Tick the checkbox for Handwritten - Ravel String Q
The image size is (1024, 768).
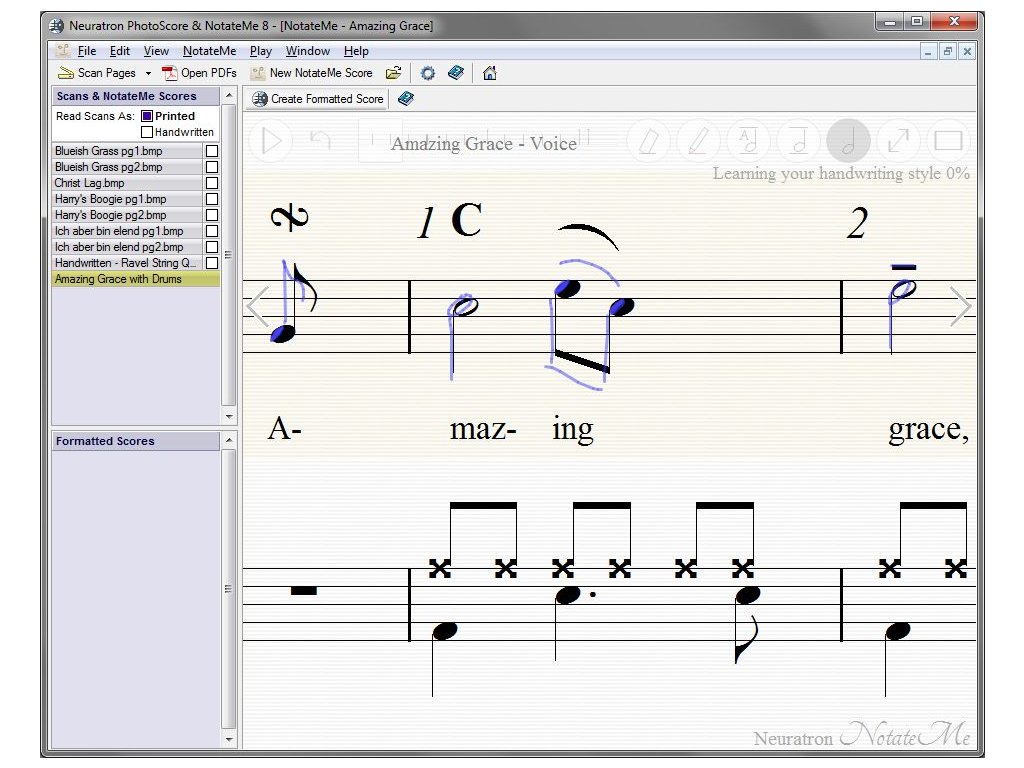coord(212,263)
